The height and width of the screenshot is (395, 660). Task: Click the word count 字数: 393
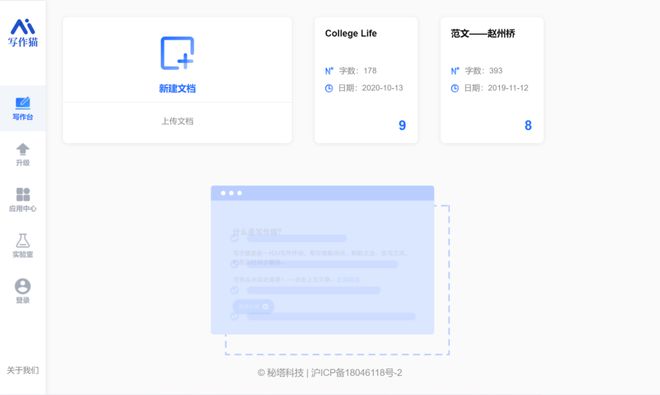click(484, 71)
